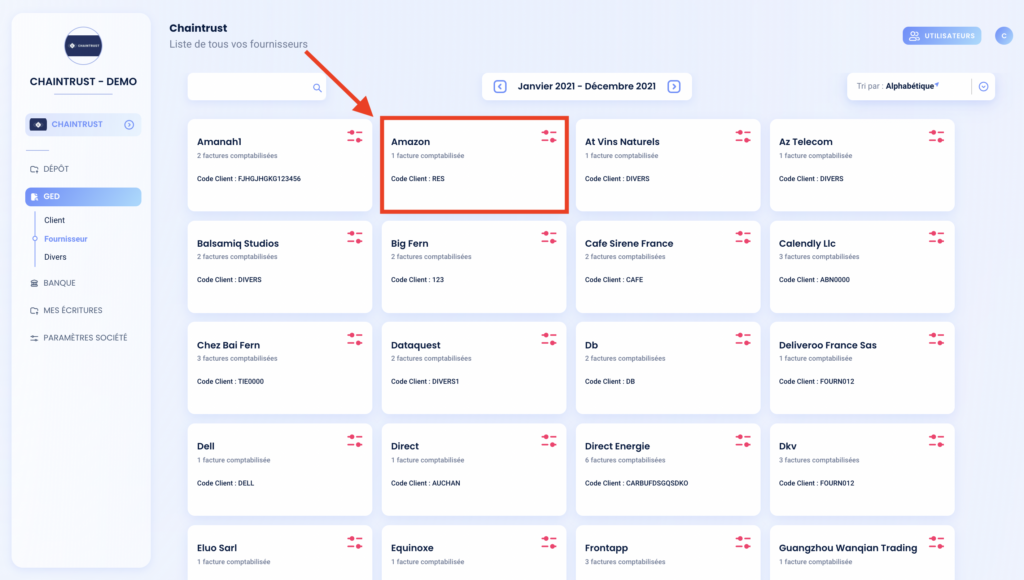Open the user profile avatar C
Viewport: 1024px width, 580px height.
point(1004,36)
